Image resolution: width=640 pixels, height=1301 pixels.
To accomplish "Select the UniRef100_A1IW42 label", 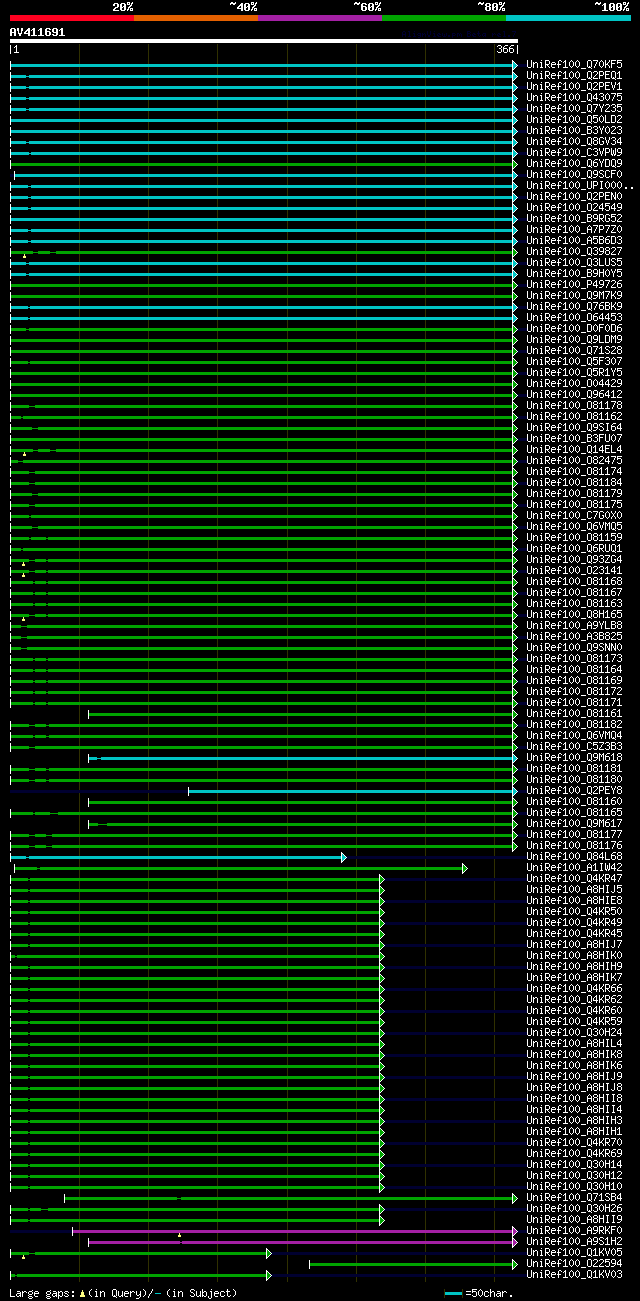I will [x=574, y=867].
